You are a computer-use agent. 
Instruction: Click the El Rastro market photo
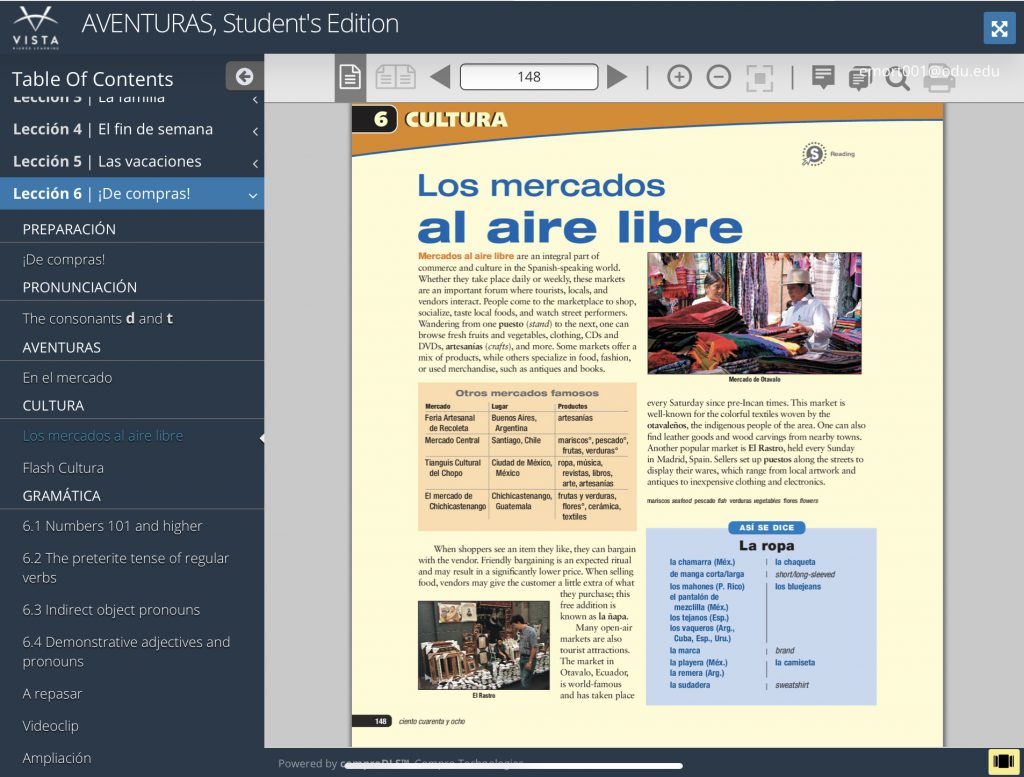pyautogui.click(x=483, y=645)
